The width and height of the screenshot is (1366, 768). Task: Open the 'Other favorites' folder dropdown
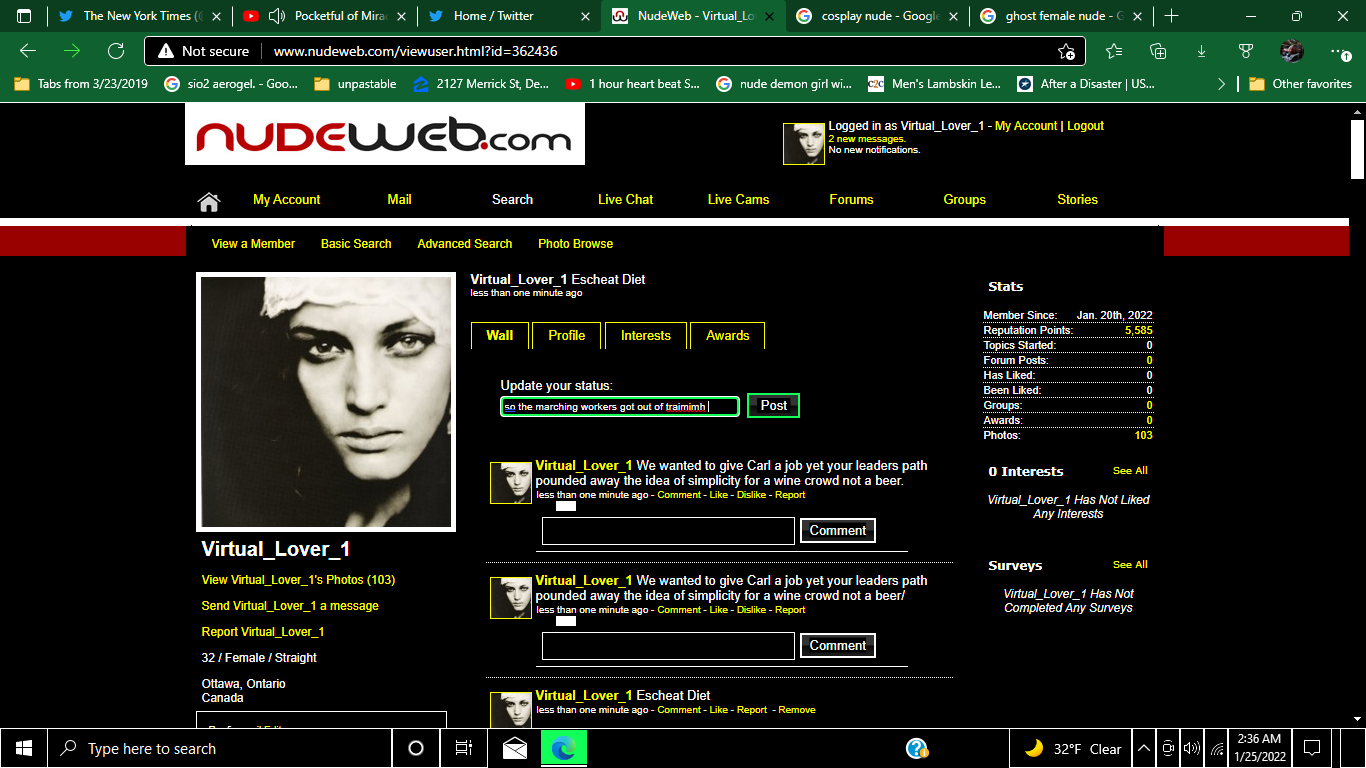pyautogui.click(x=1300, y=84)
